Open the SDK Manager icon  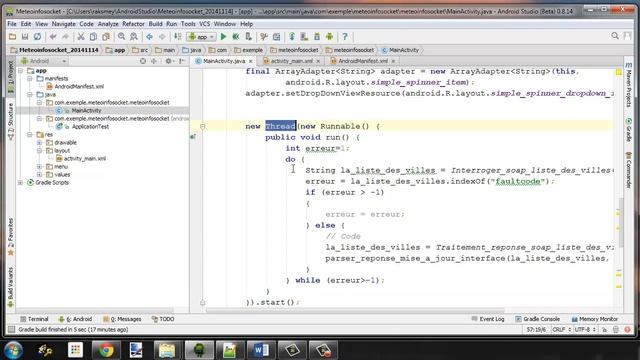317,37
